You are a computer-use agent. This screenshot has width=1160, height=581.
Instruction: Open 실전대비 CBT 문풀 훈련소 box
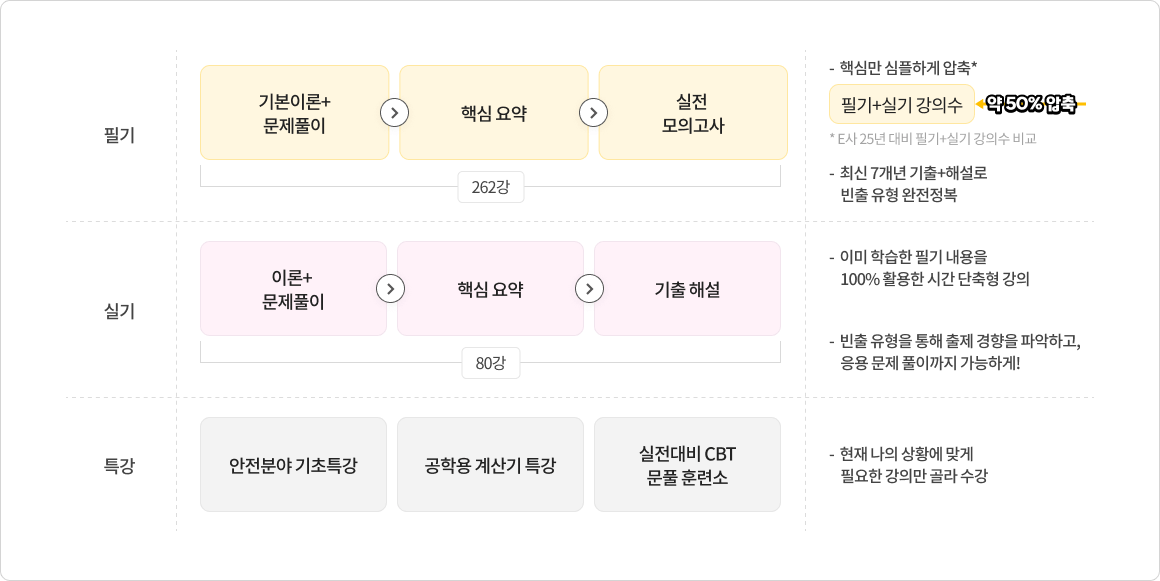pyautogui.click(x=687, y=465)
